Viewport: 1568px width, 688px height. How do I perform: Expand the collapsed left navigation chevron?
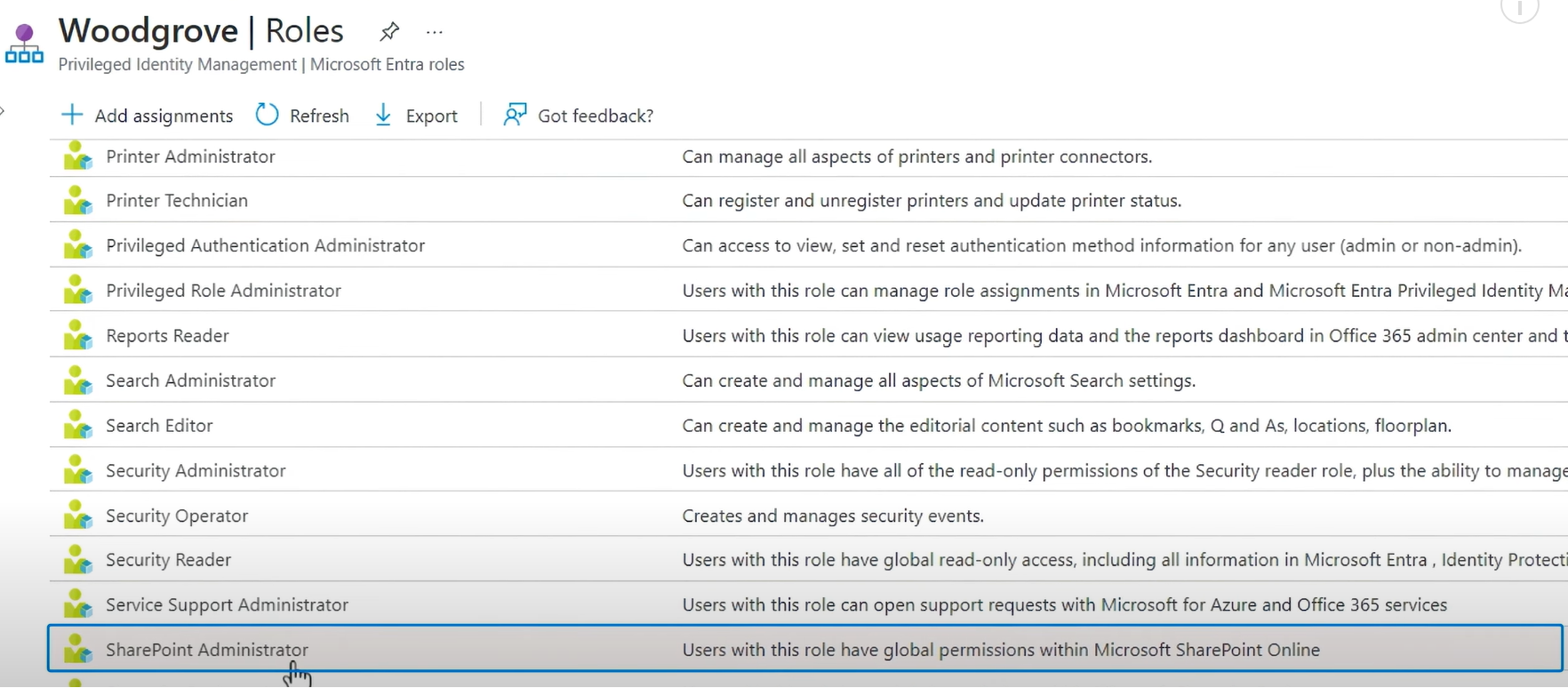[3, 111]
